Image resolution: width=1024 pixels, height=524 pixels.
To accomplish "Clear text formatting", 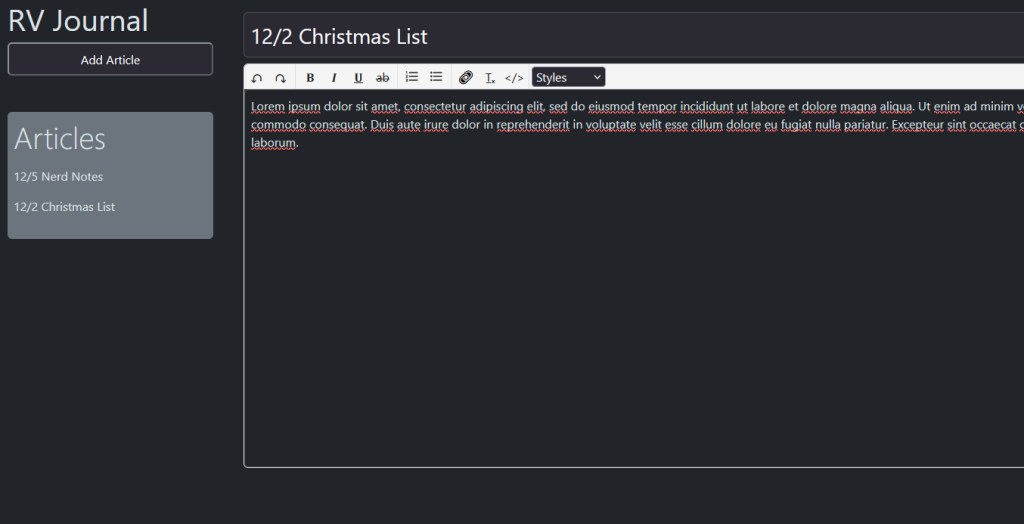I will [x=490, y=78].
